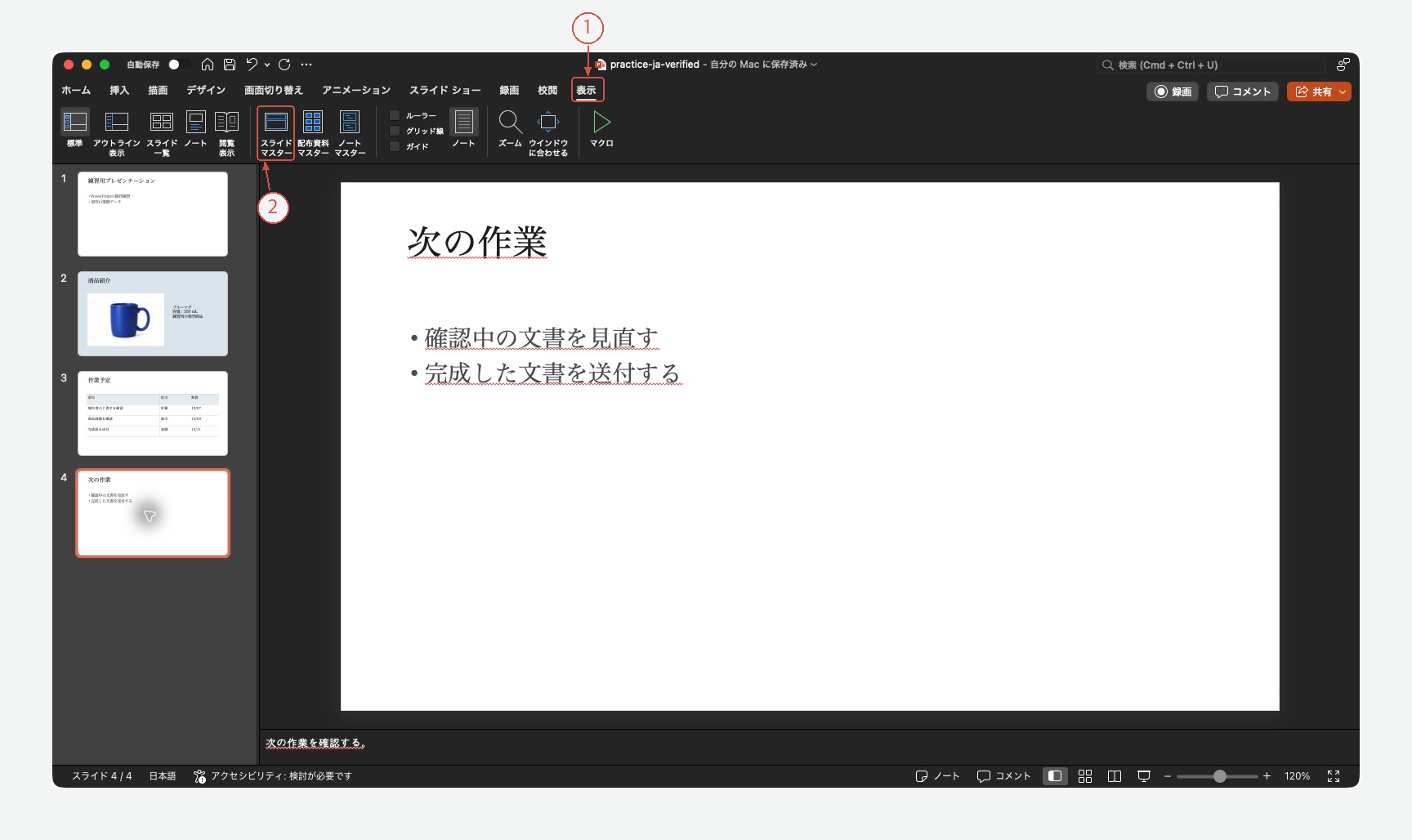Open accessibility checker in status bar
The image size is (1412, 840).
[x=273, y=776]
